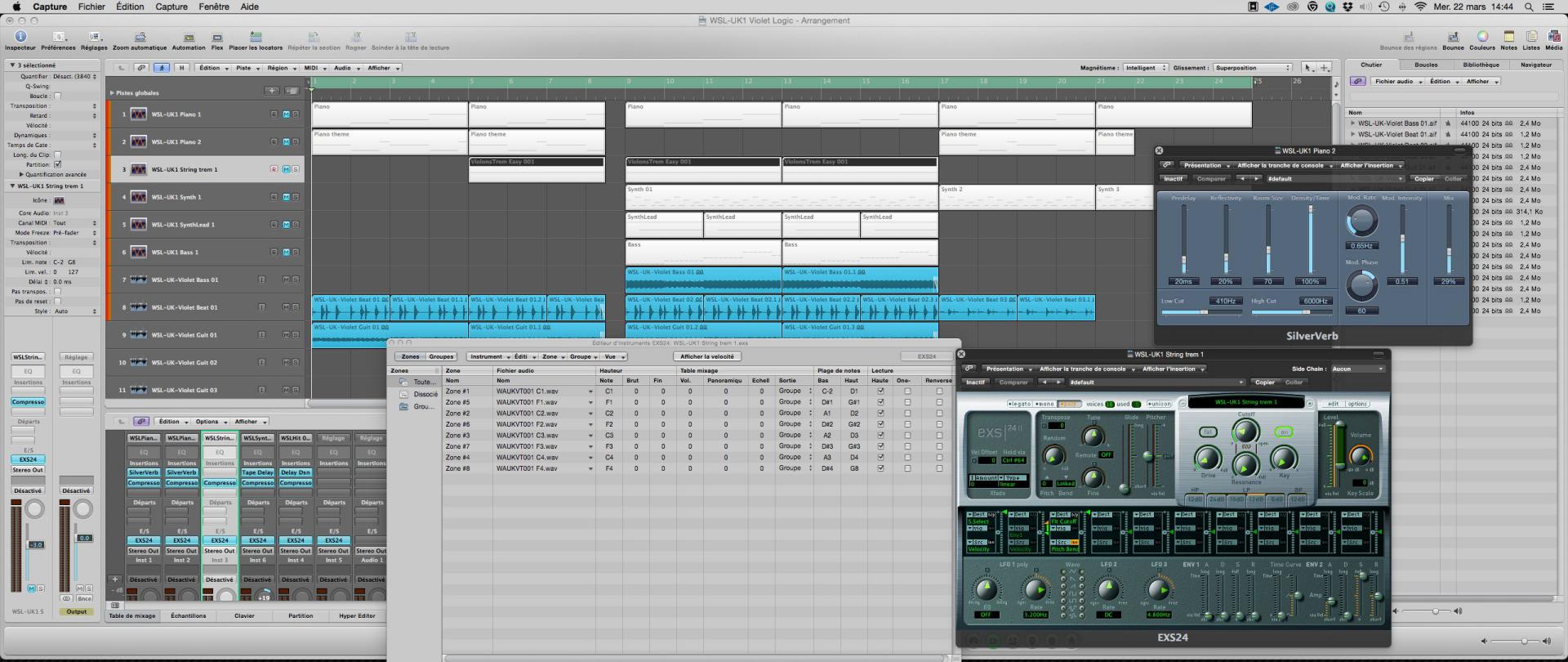Screen dimensions: 1568x662
Task: Click the Préférences toolbar icon
Action: (x=58, y=37)
